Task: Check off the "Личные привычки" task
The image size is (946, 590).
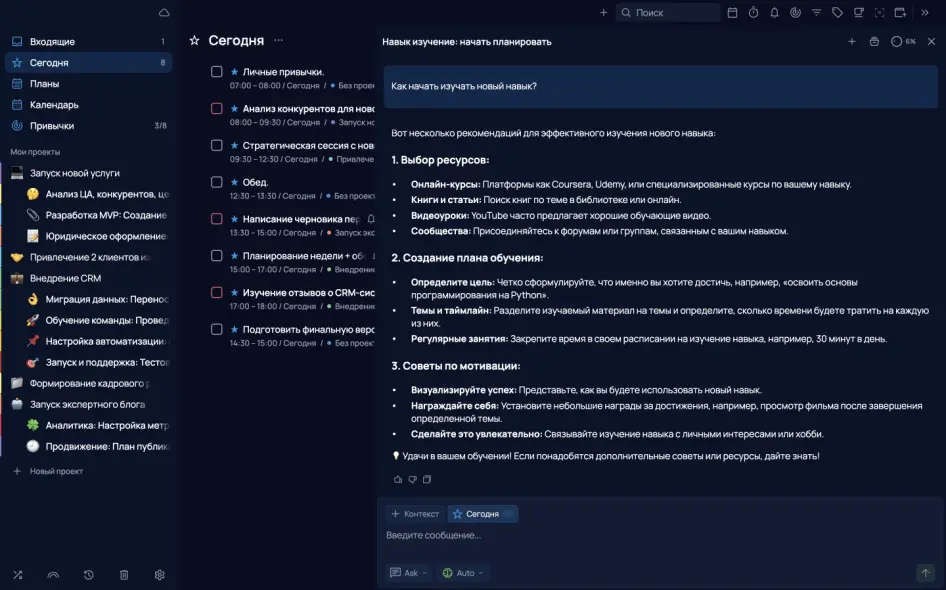Action: [216, 72]
